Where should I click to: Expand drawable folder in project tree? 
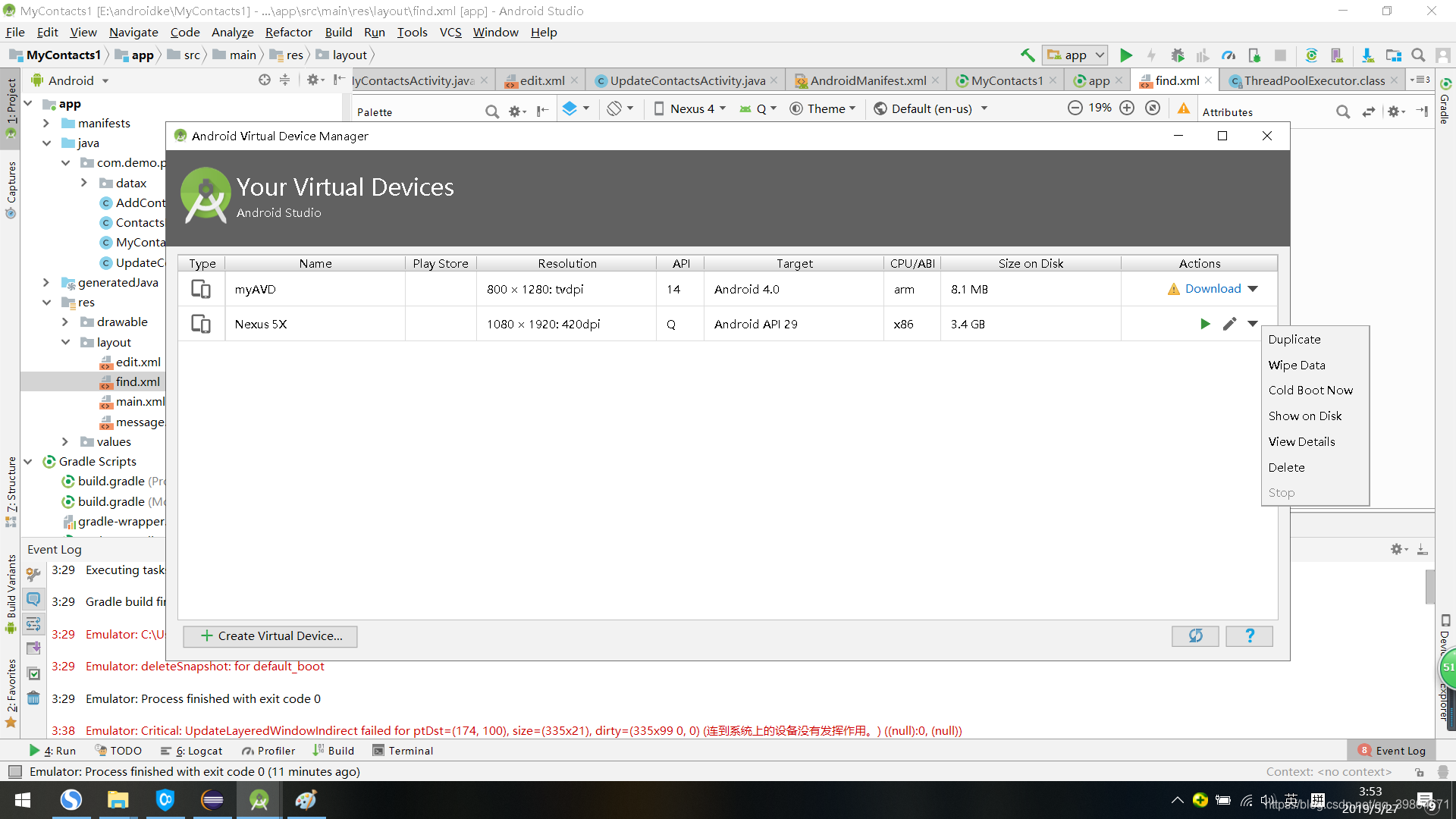pyautogui.click(x=65, y=322)
